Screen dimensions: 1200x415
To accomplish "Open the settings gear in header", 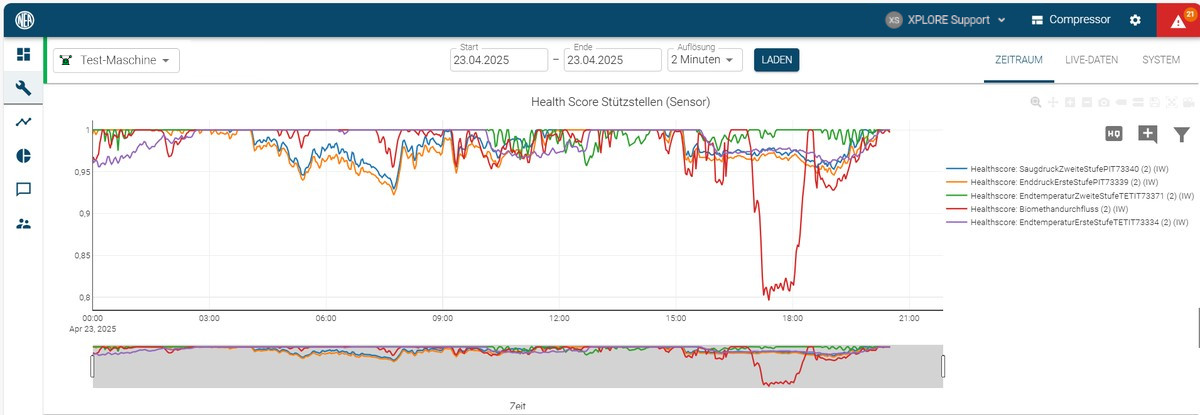I will coord(1135,20).
